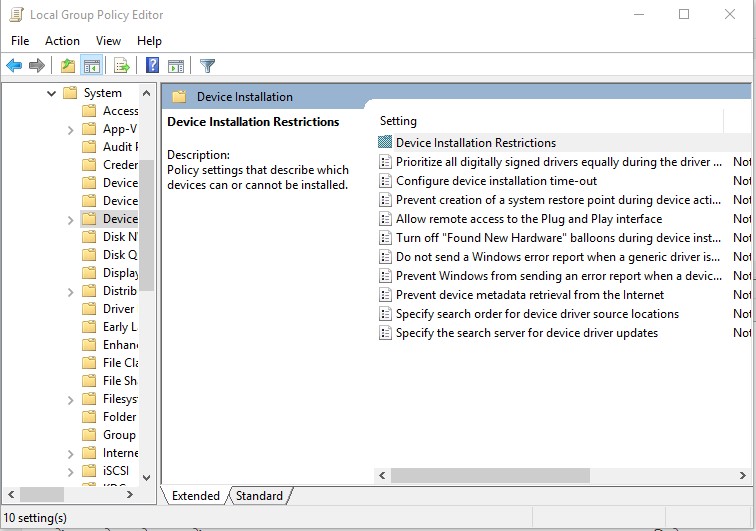Click the Up one level folder icon
Viewport: 756px width, 531px height.
coord(68,65)
